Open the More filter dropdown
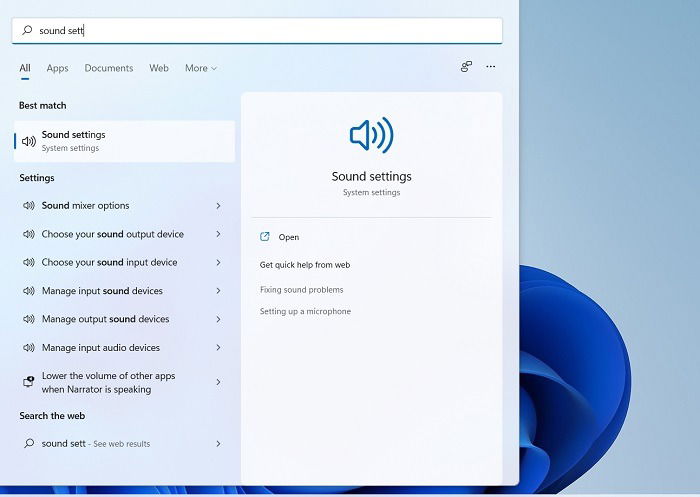Image resolution: width=700 pixels, height=497 pixels. tap(201, 68)
